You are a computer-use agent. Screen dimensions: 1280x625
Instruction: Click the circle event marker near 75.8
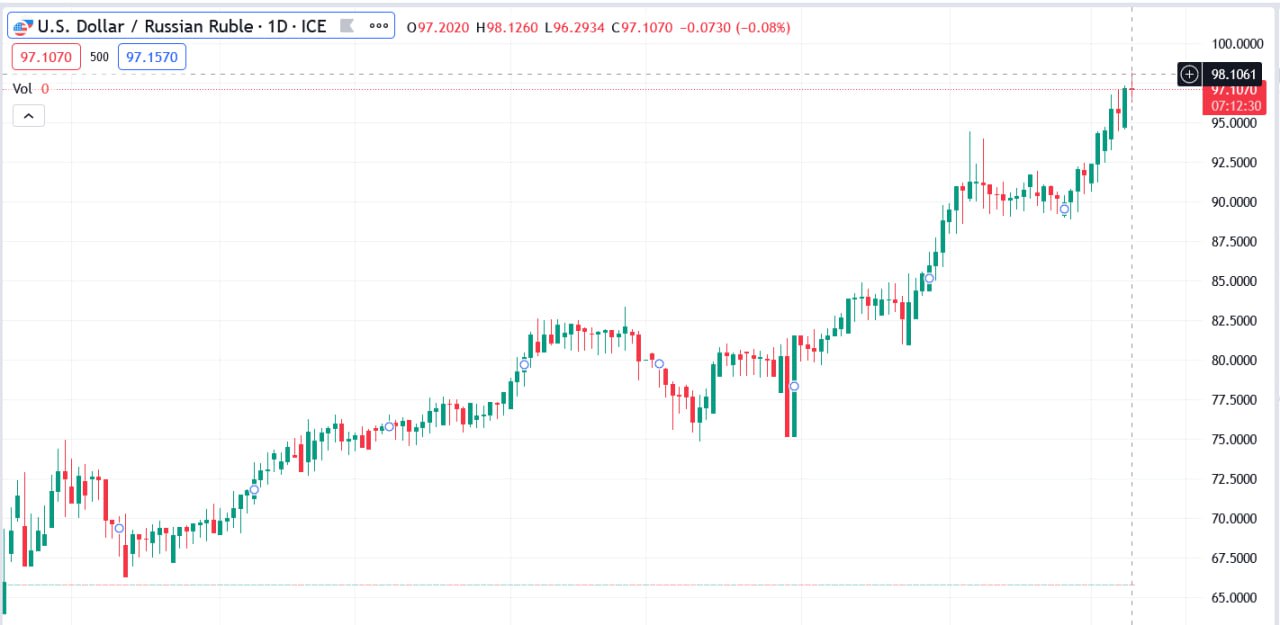pyautogui.click(x=389, y=427)
